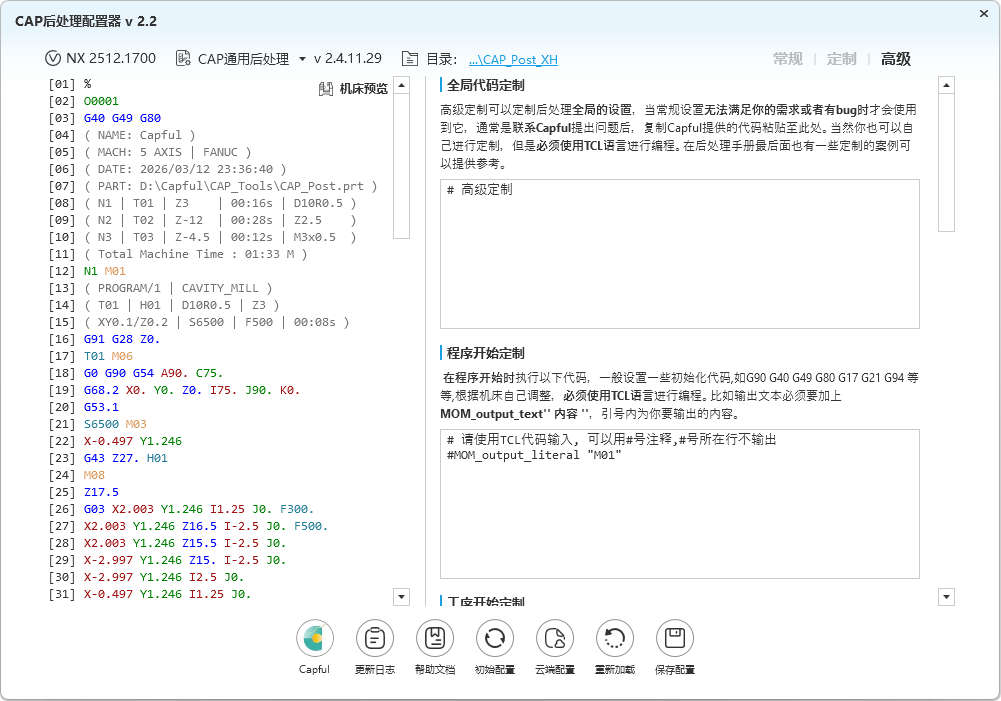Viewport: 1001px width, 701px height.
Task: Click the 重新加载 reload icon
Action: [614, 638]
